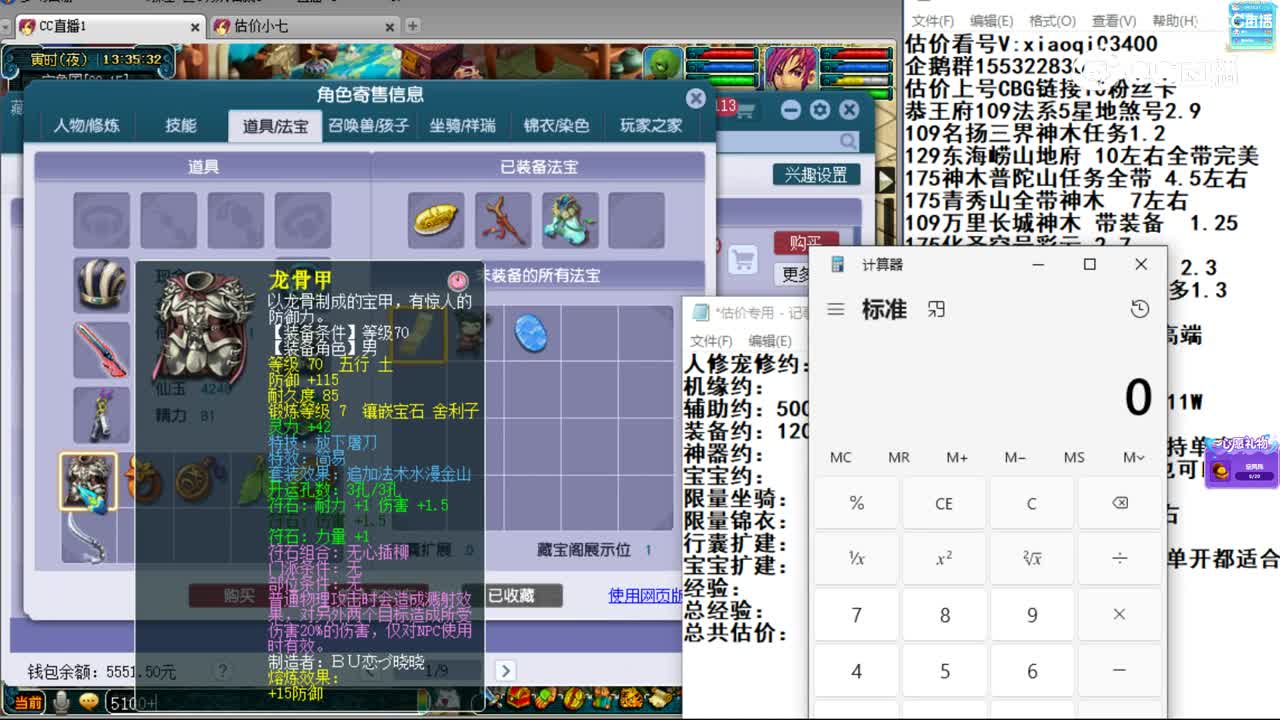This screenshot has width=1280, height=720.
Task: Click the MS memory button
Action: click(x=1074, y=457)
